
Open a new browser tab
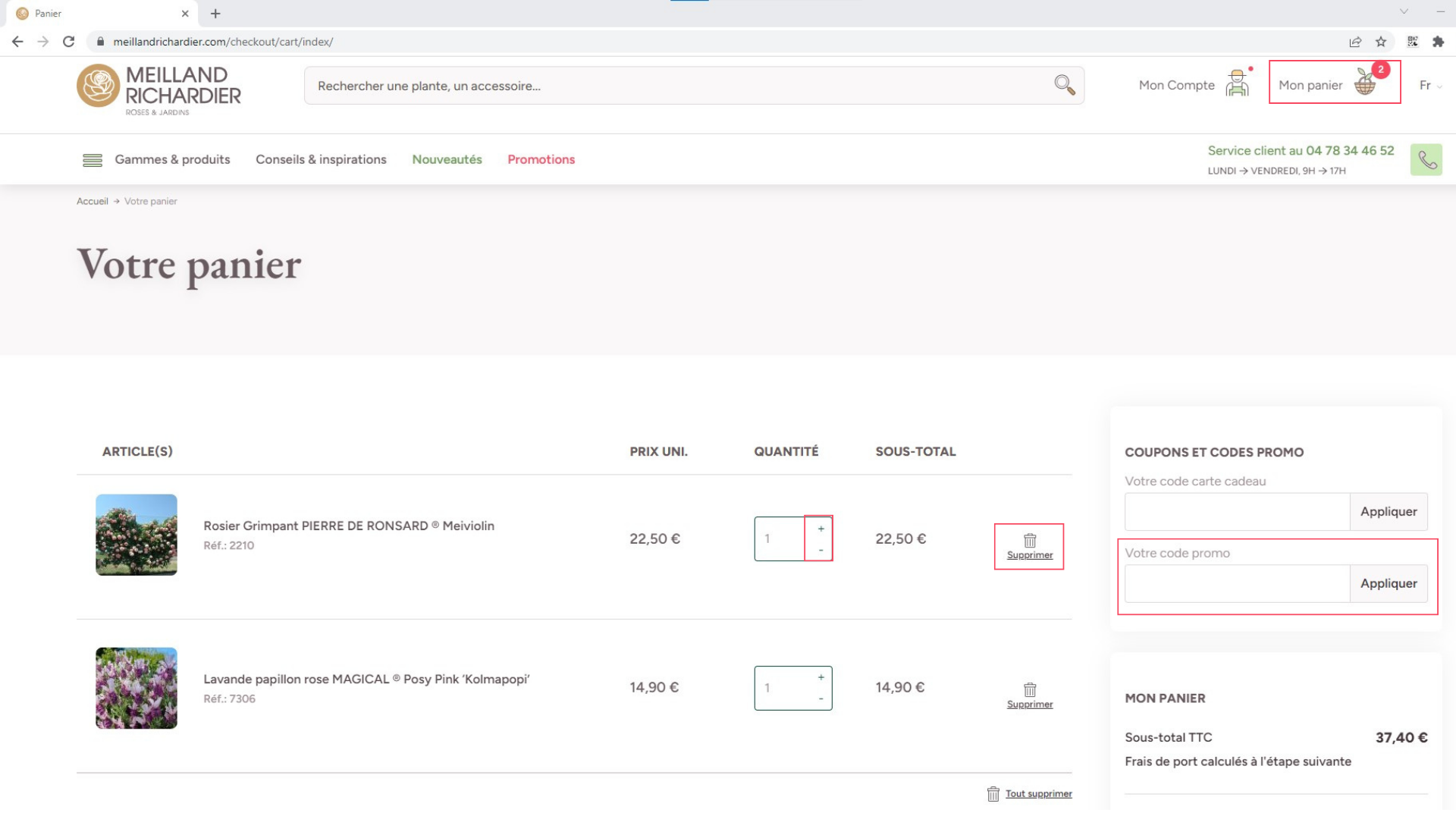(215, 14)
